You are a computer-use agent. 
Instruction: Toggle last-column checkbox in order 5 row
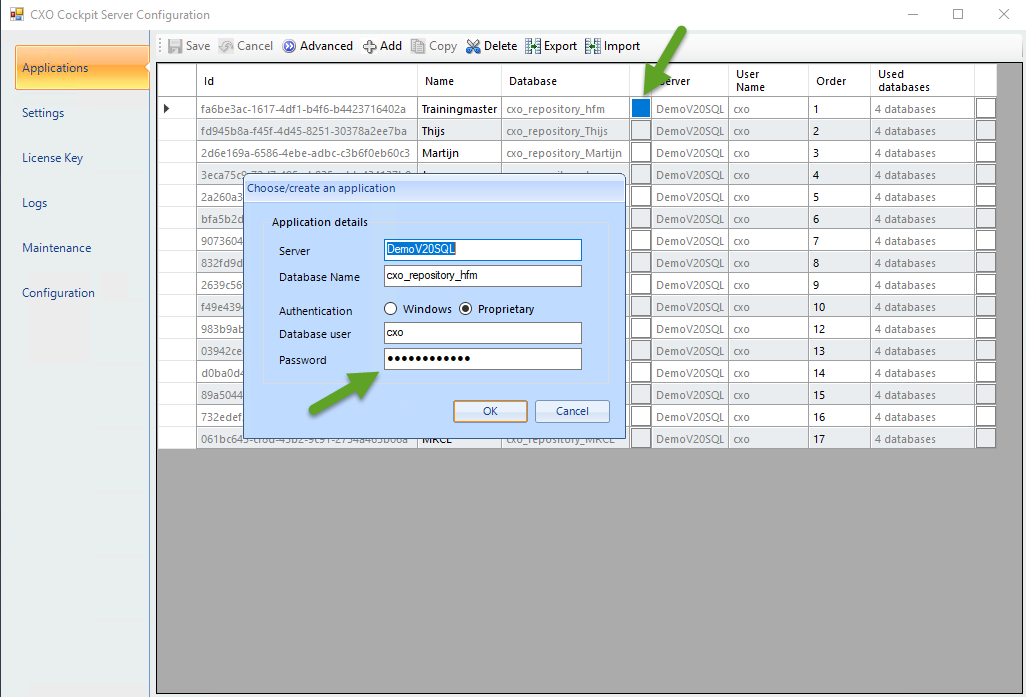click(x=985, y=196)
